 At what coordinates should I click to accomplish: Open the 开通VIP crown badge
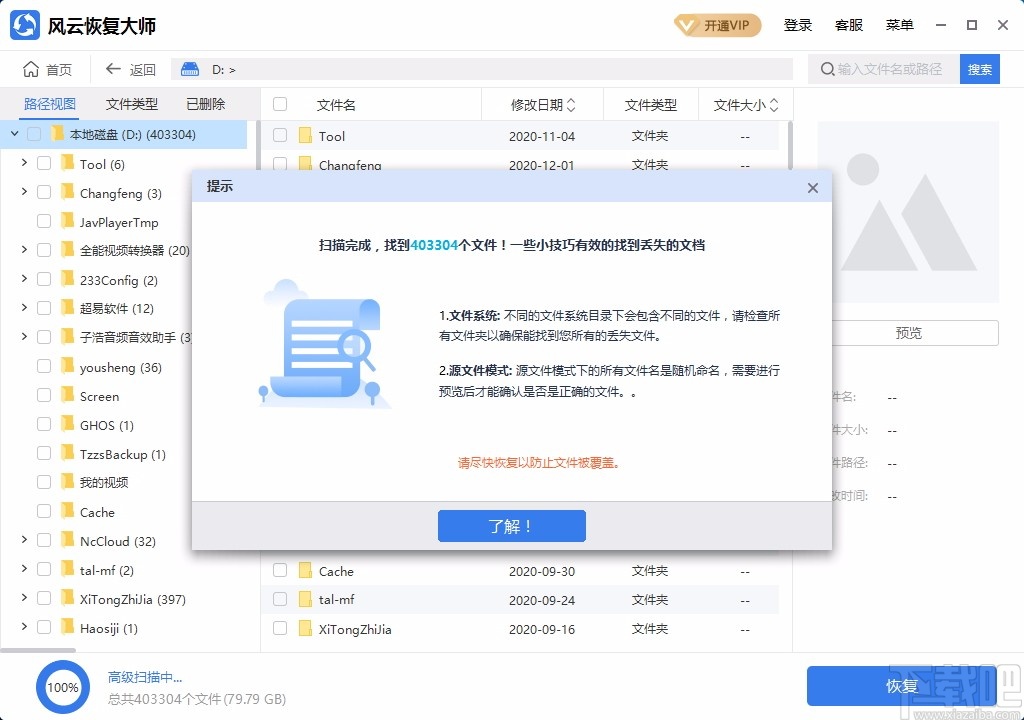pyautogui.click(x=716, y=25)
